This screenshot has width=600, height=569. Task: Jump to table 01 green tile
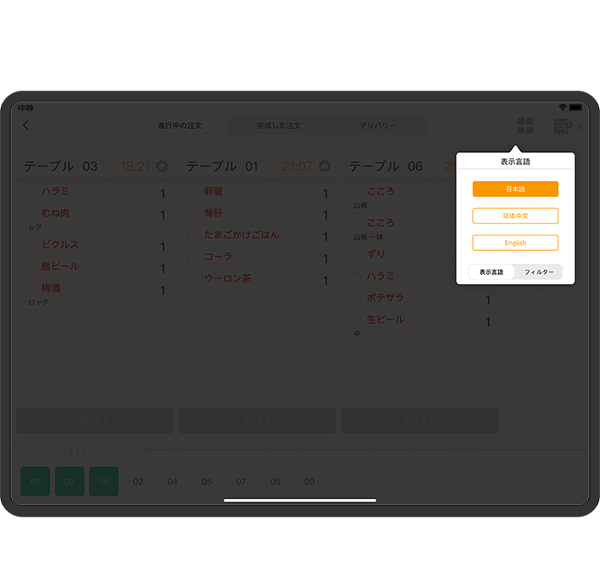35,481
